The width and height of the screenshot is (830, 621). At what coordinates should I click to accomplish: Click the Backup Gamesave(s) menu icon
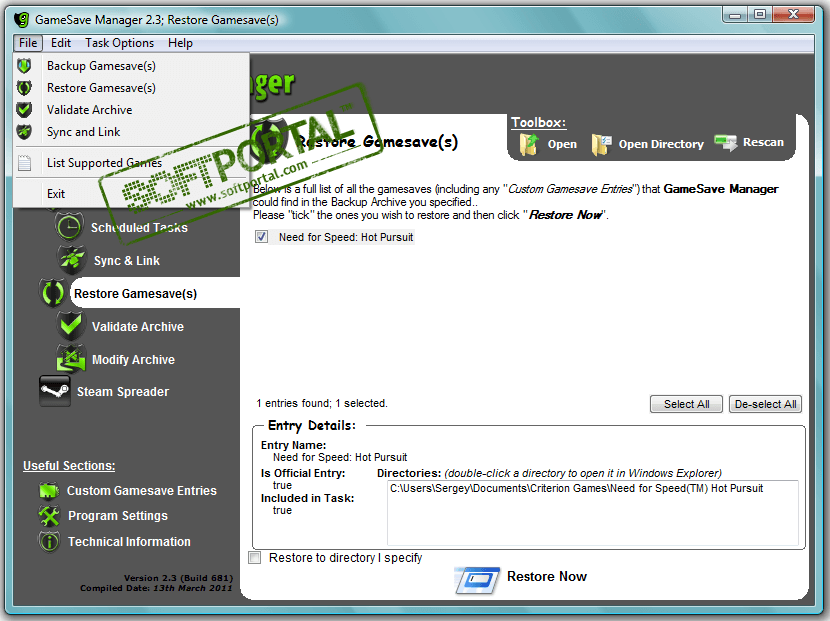(x=24, y=66)
